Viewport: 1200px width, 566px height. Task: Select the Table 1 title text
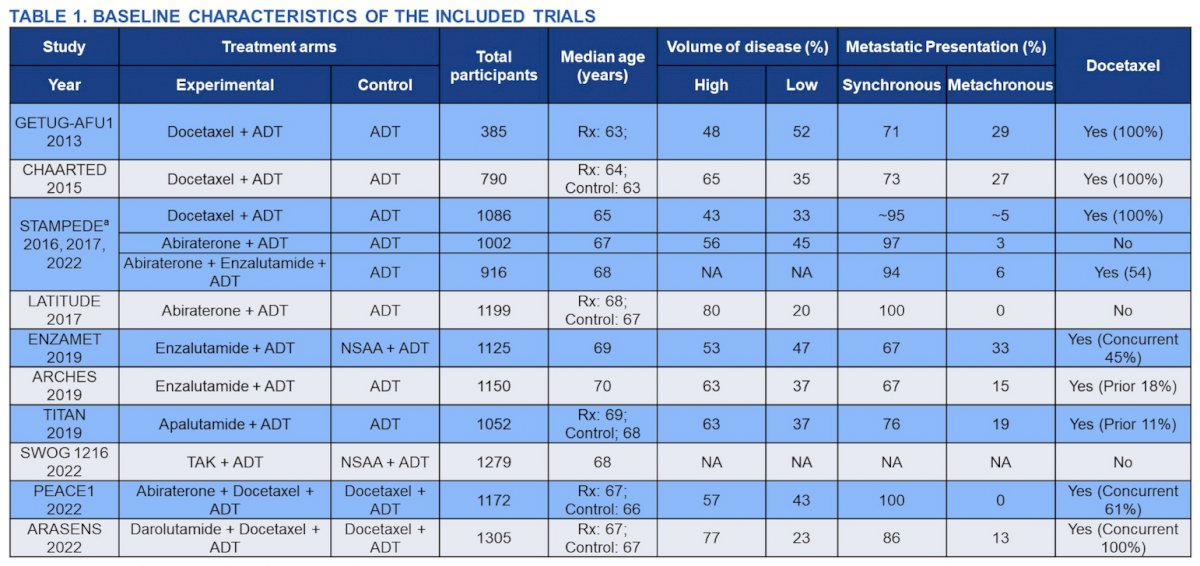click(303, 16)
